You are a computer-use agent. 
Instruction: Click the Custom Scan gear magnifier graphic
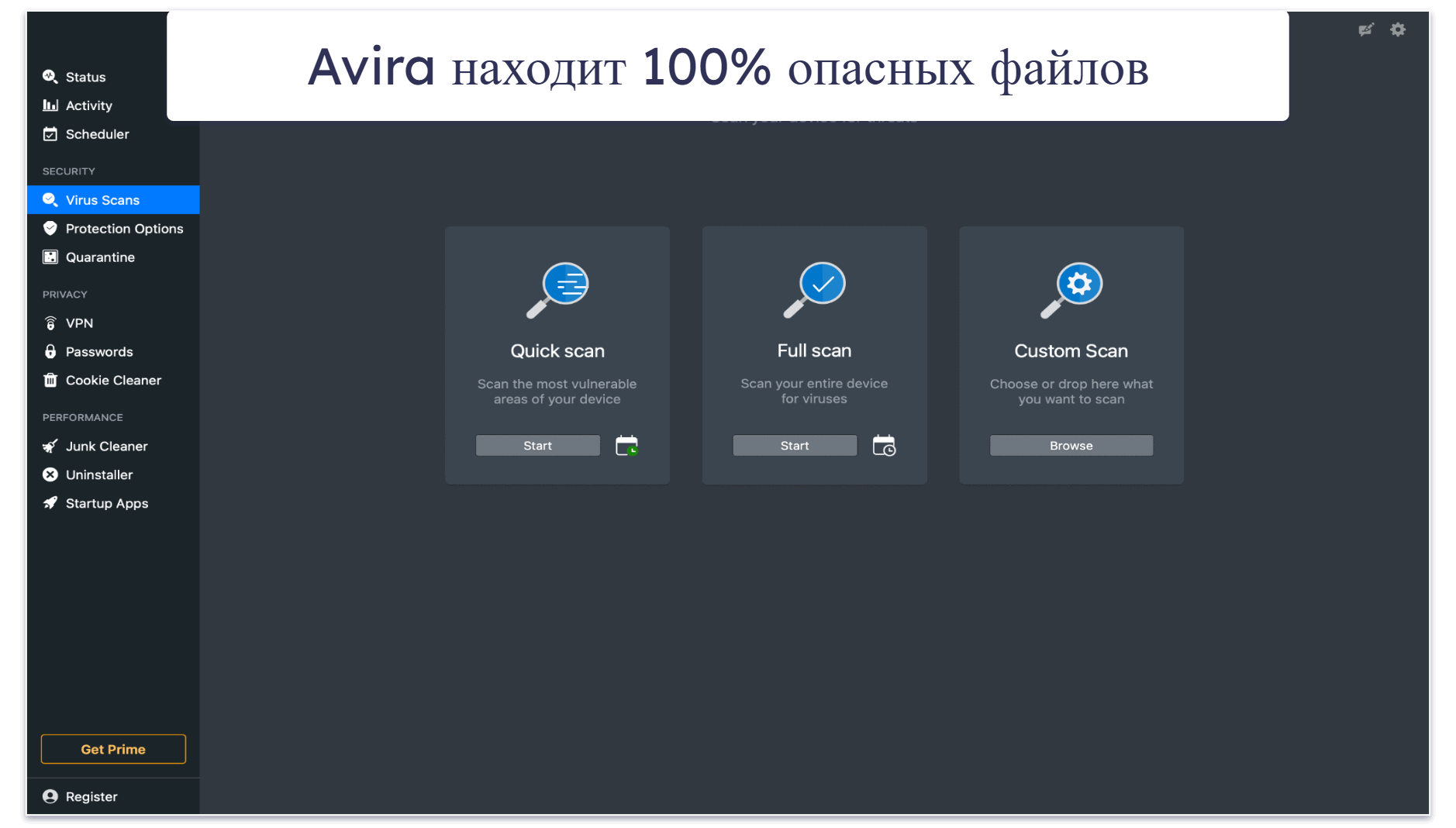point(1071,290)
